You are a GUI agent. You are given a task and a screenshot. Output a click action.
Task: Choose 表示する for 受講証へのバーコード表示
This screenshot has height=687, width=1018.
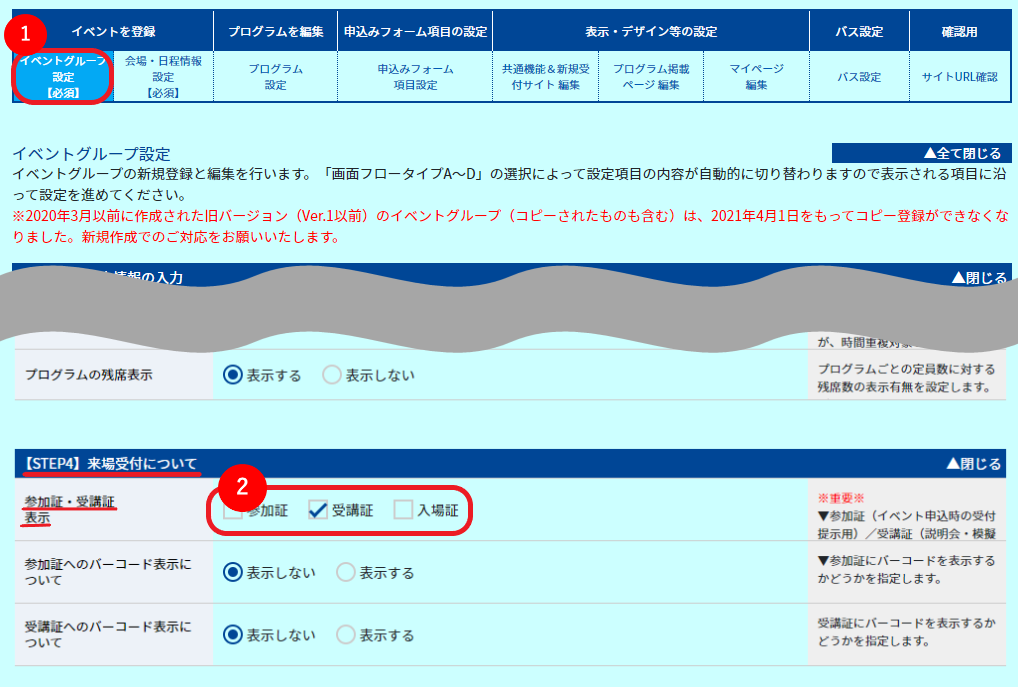(346, 634)
